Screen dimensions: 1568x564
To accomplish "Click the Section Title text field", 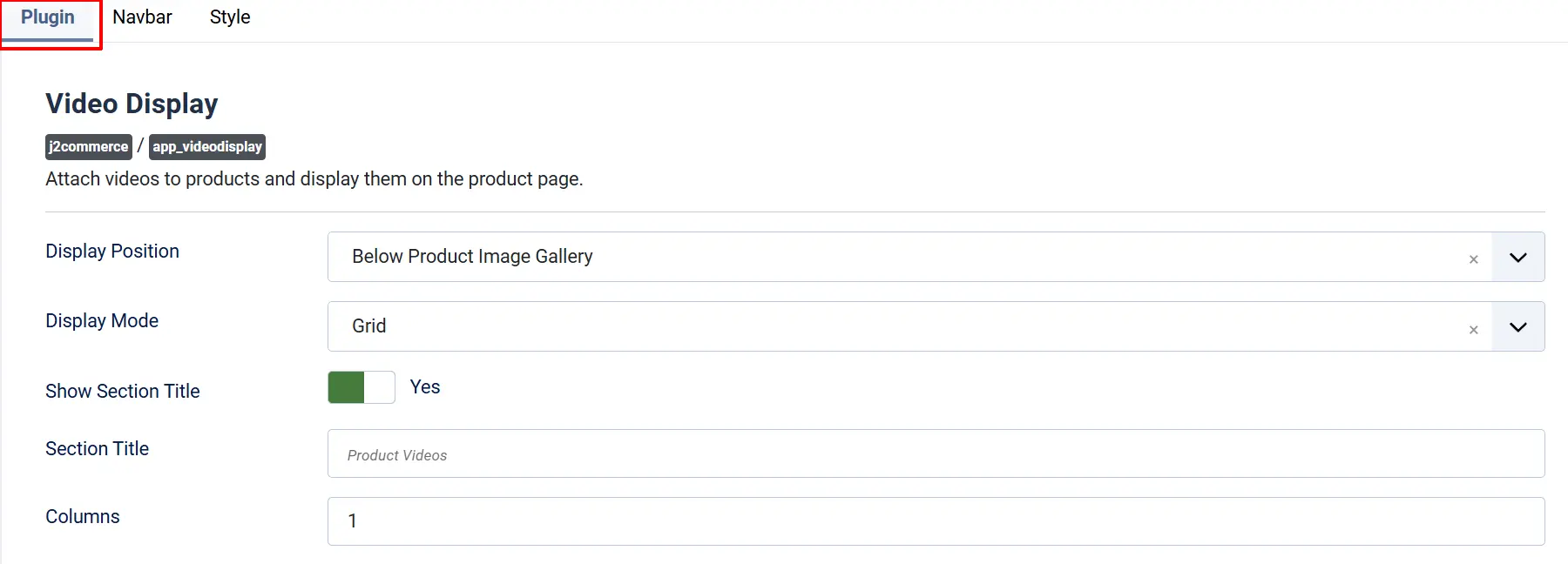I will [936, 453].
